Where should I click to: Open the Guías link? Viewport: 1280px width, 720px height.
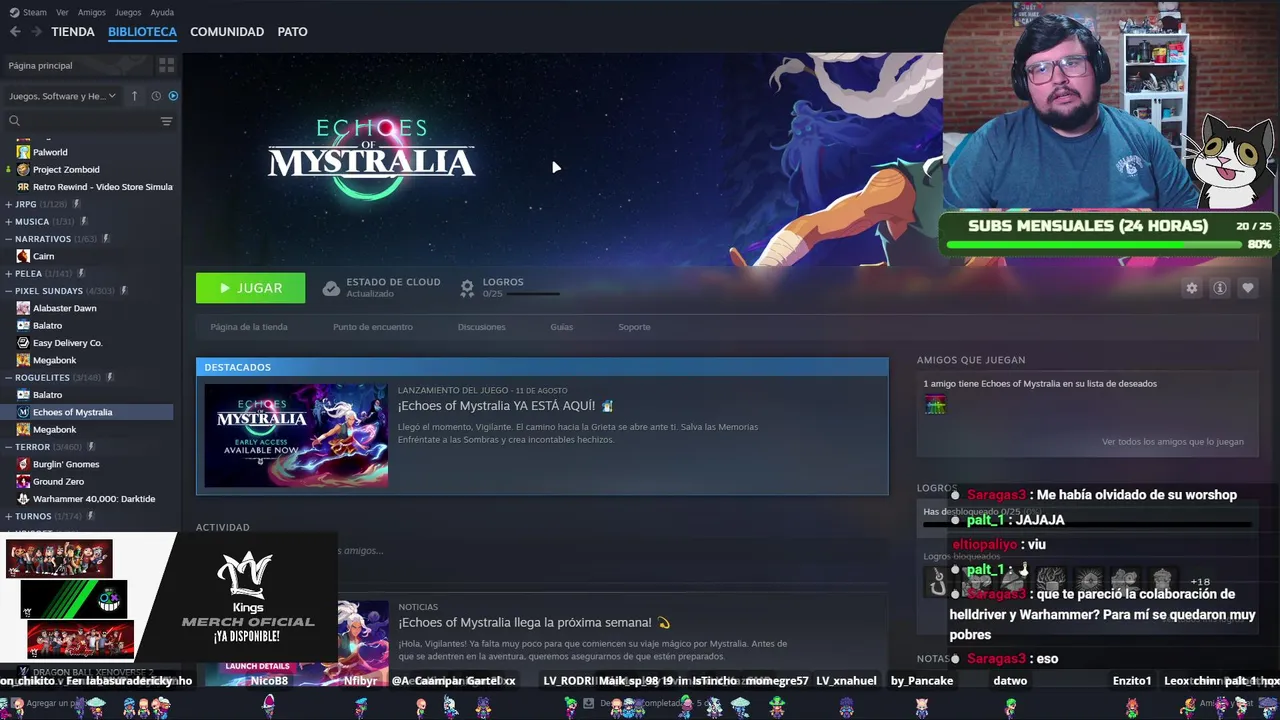pyautogui.click(x=561, y=327)
